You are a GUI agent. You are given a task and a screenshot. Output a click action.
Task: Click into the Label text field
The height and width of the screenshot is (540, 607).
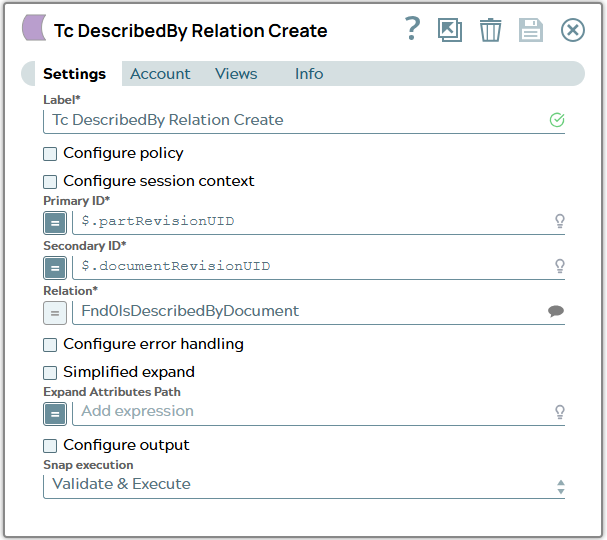click(304, 121)
